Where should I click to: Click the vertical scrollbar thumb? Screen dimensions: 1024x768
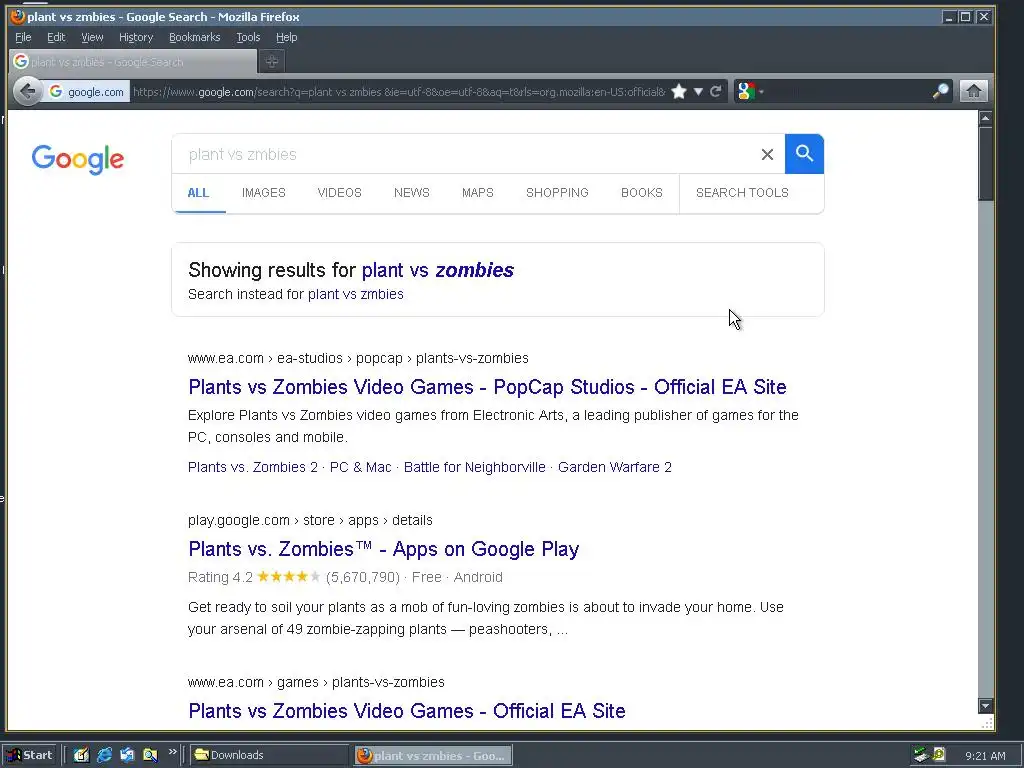pos(985,163)
